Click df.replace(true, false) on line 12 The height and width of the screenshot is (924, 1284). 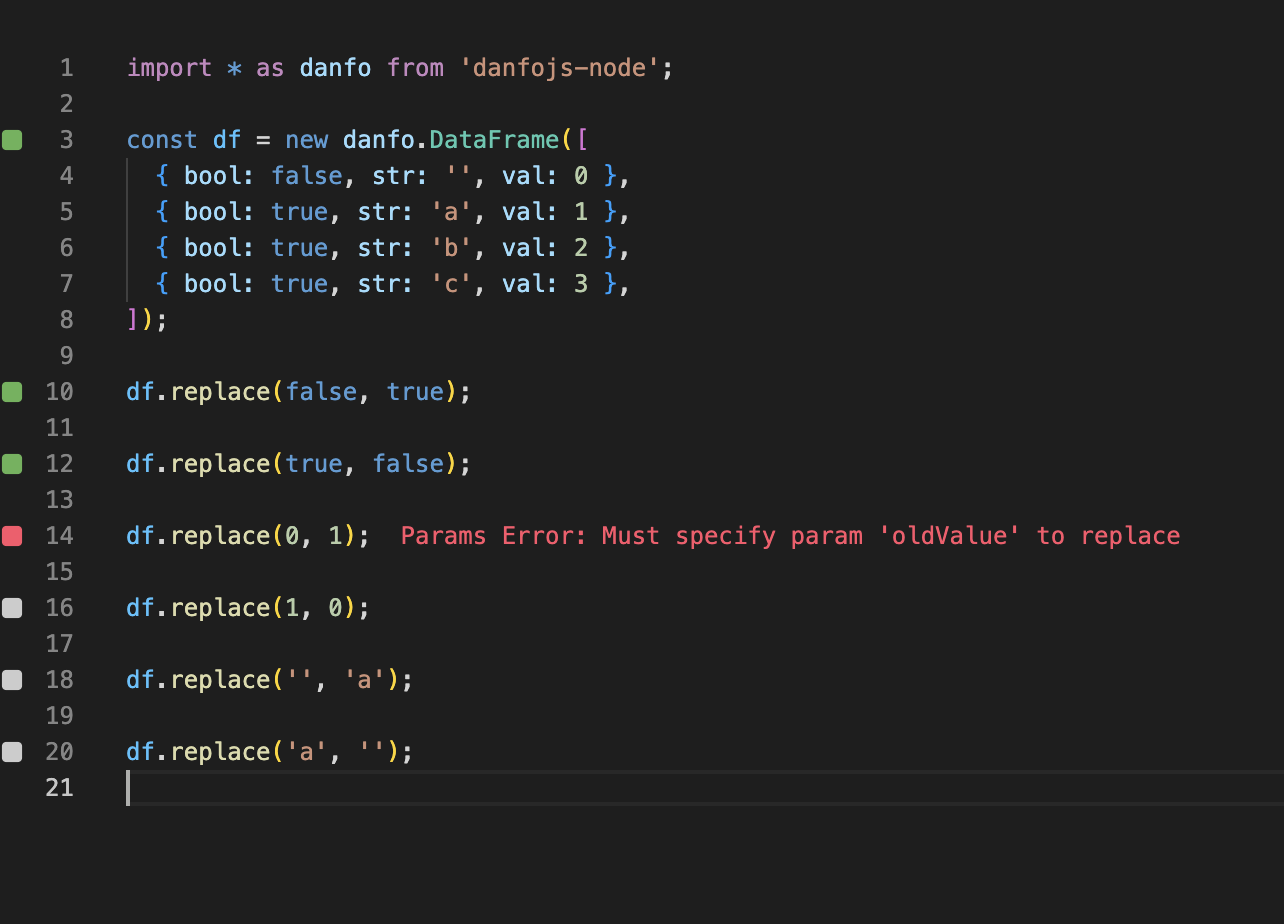(x=298, y=464)
